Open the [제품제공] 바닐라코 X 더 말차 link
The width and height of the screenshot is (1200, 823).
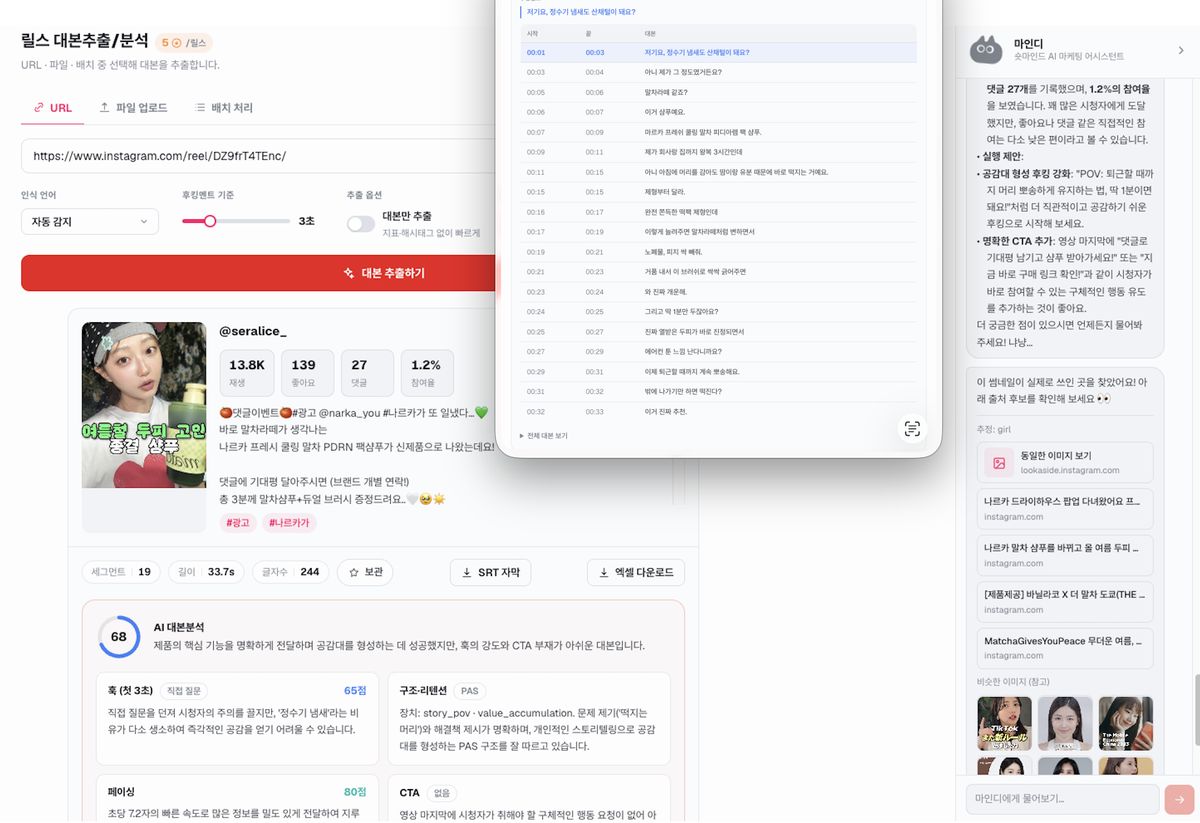click(1065, 601)
